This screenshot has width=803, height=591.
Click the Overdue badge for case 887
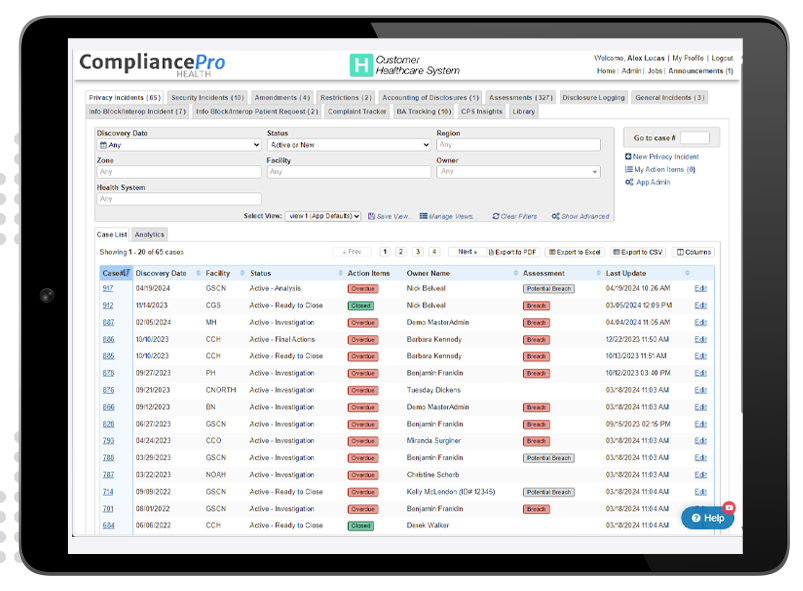(362, 323)
